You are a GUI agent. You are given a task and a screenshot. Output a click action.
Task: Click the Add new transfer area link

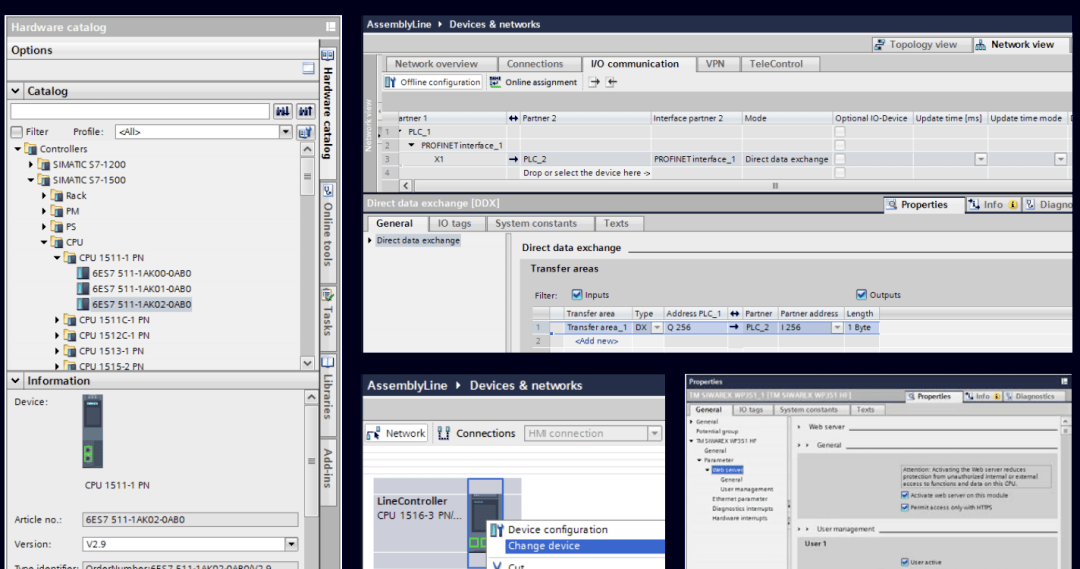pyautogui.click(x=596, y=341)
